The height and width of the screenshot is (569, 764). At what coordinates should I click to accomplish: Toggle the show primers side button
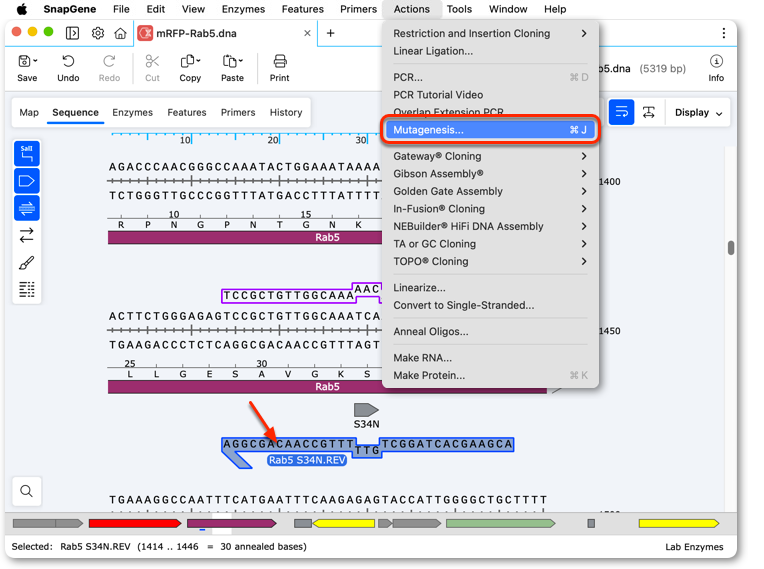(27, 208)
